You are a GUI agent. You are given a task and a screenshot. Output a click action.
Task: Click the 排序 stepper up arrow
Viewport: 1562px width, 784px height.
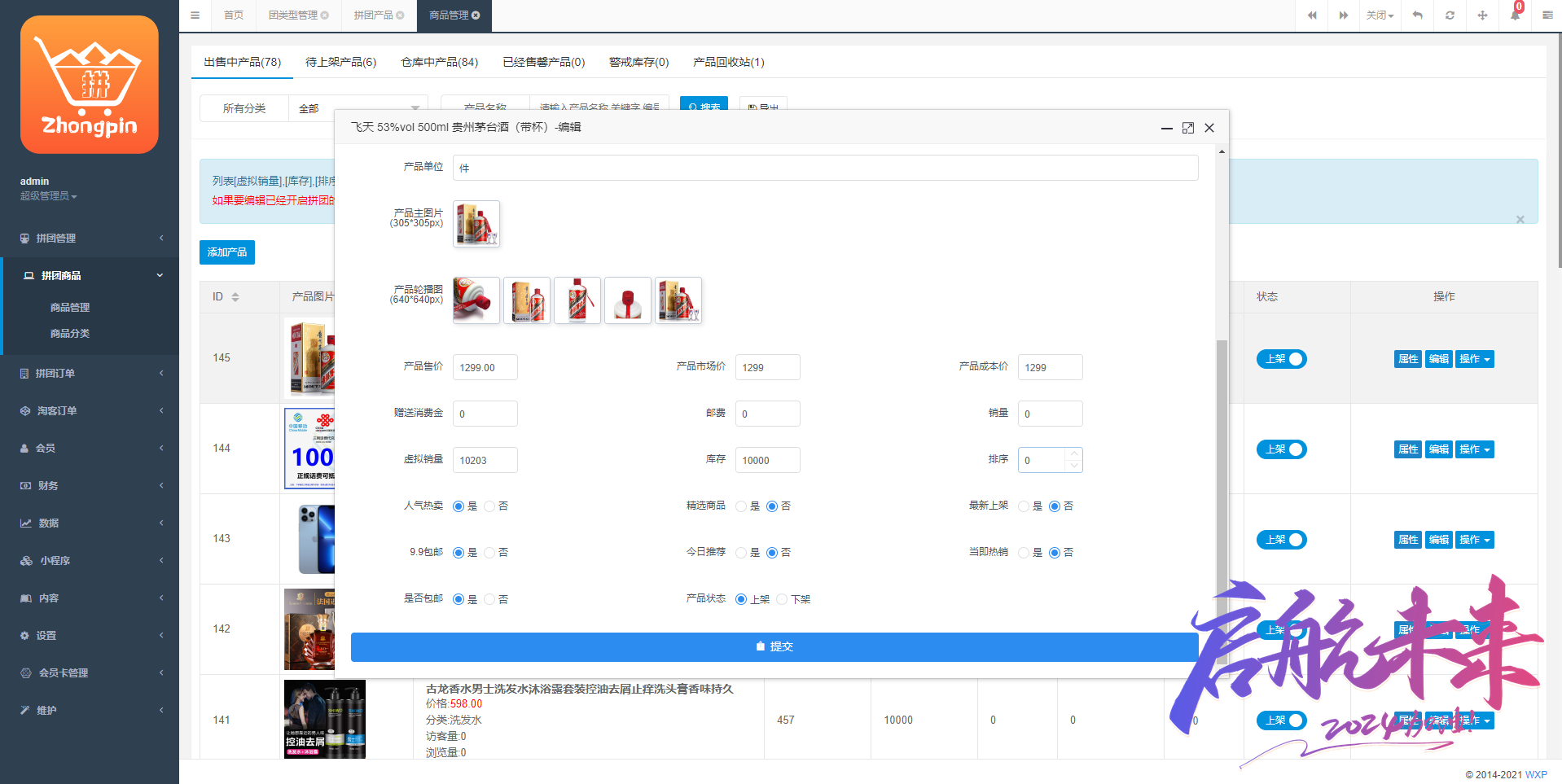click(1074, 454)
